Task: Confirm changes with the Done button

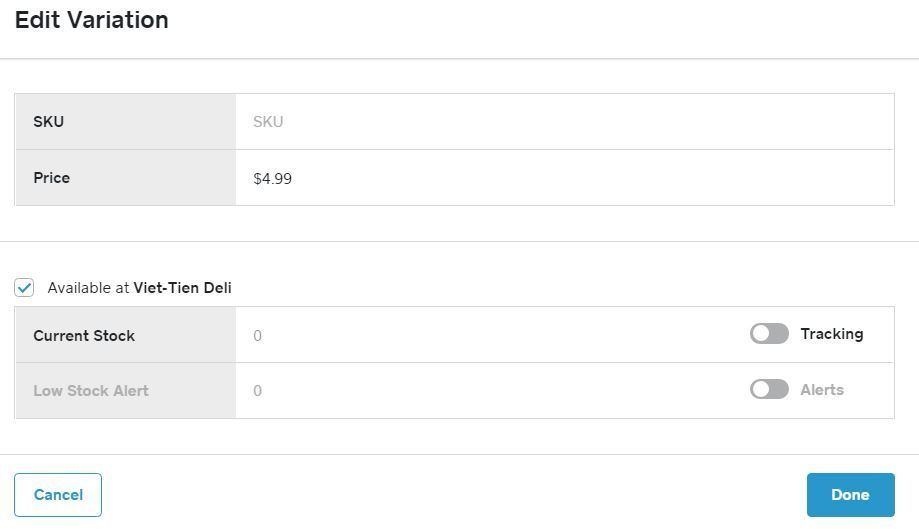Action: click(x=850, y=495)
